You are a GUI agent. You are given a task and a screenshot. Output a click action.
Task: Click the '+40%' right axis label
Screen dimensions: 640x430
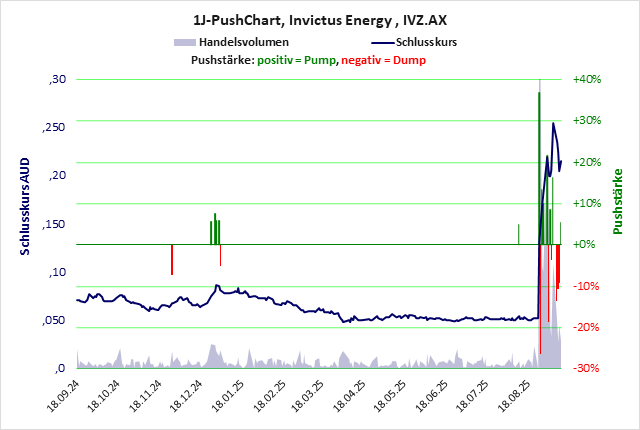(x=587, y=79)
